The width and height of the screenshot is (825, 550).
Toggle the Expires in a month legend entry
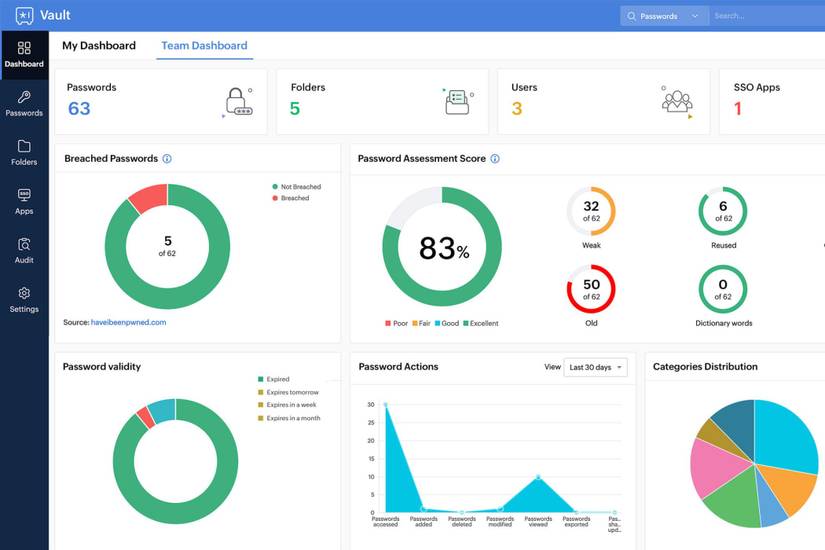[289, 418]
